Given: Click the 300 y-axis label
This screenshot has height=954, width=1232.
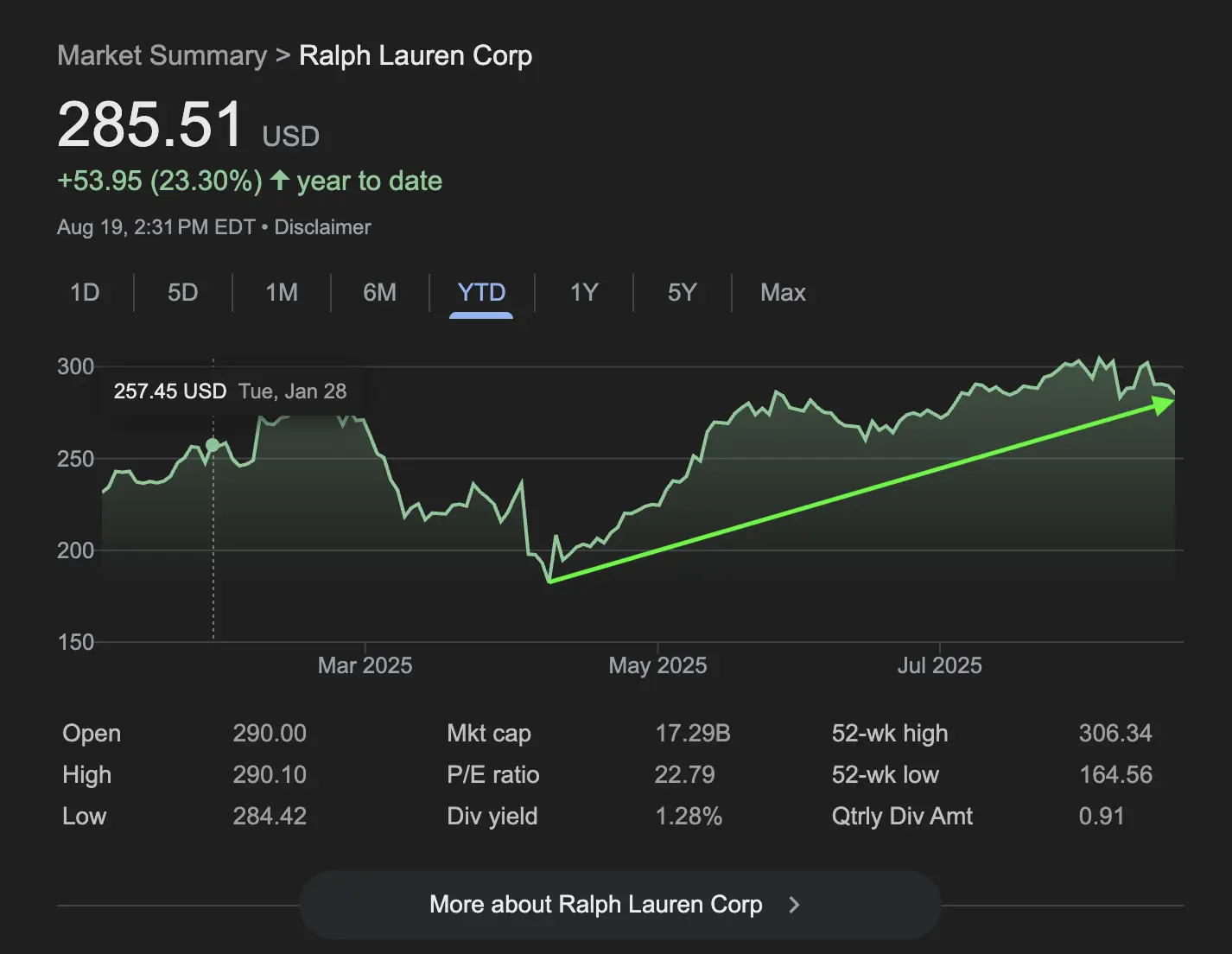Looking at the screenshot, I should tap(76, 366).
